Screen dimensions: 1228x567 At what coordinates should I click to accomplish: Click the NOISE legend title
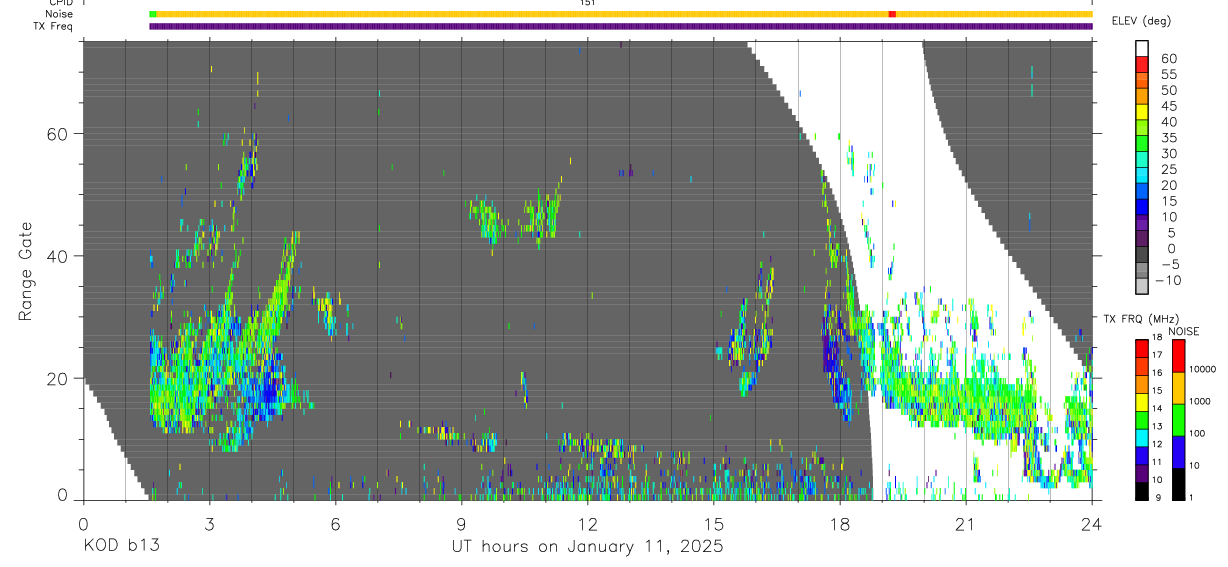1184,332
